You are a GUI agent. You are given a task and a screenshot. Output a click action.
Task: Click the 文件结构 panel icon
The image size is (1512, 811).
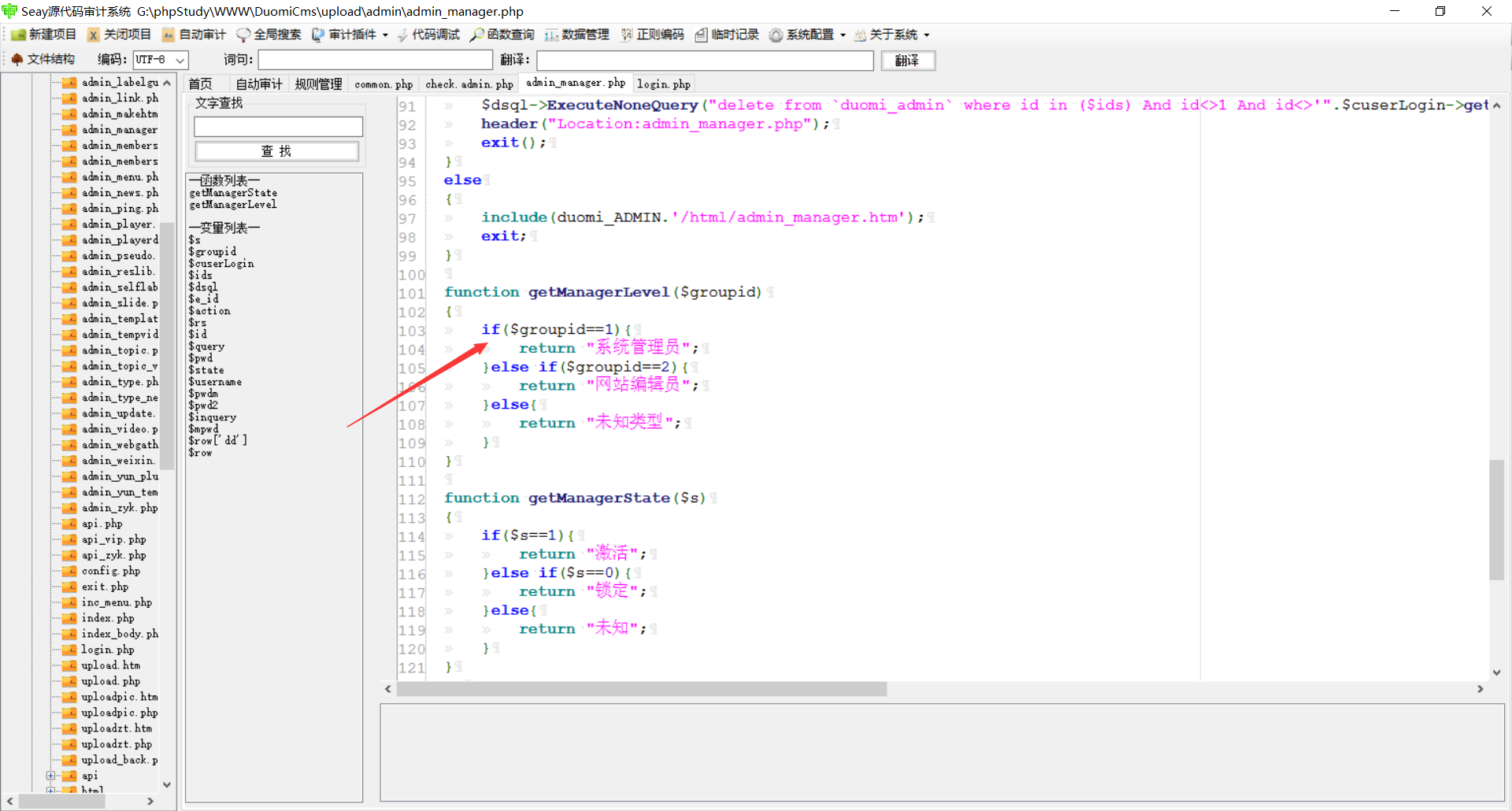pyautogui.click(x=17, y=59)
